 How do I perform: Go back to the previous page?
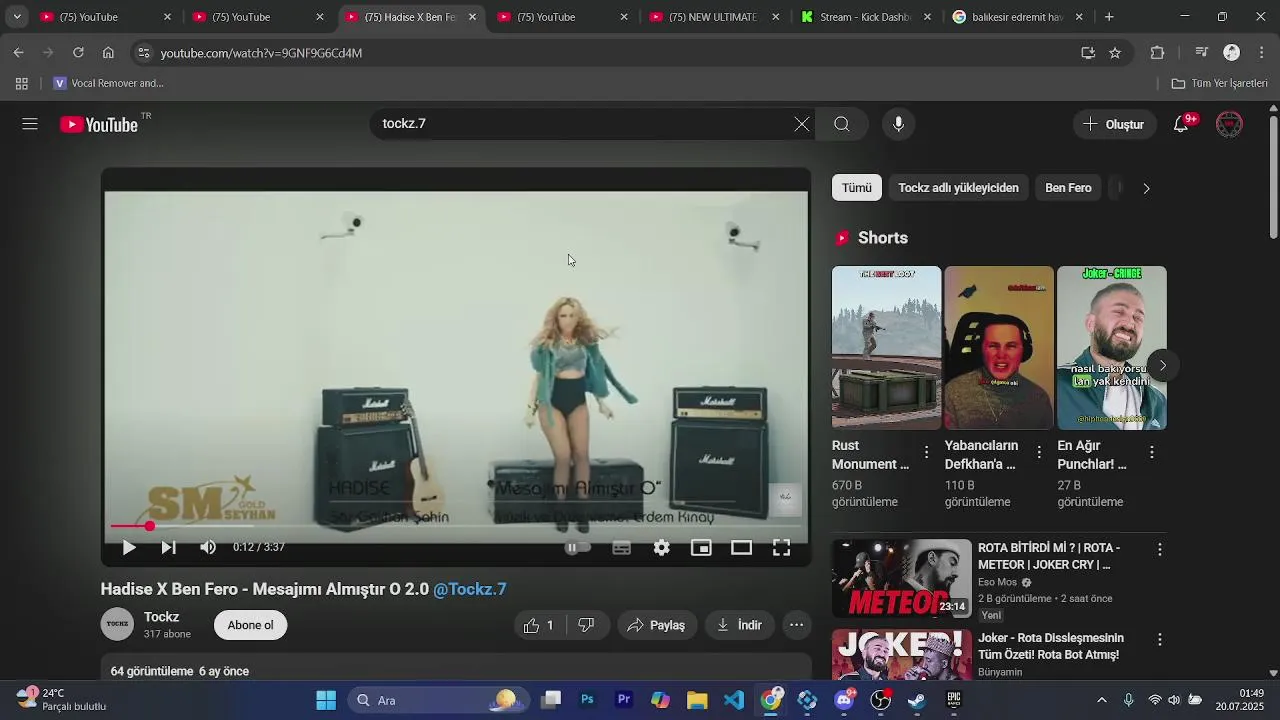pos(18,53)
